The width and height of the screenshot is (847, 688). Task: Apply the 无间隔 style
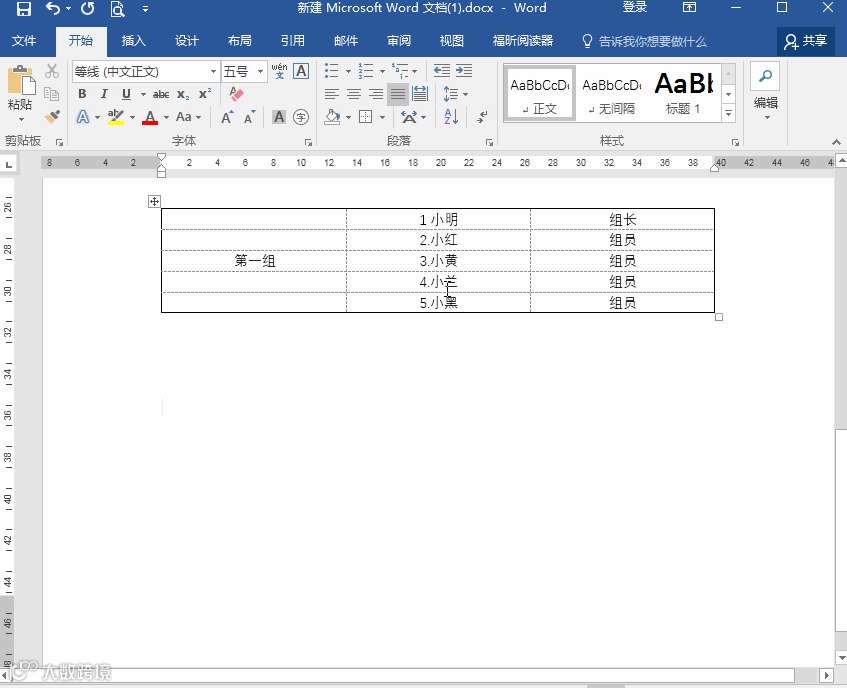[612, 94]
